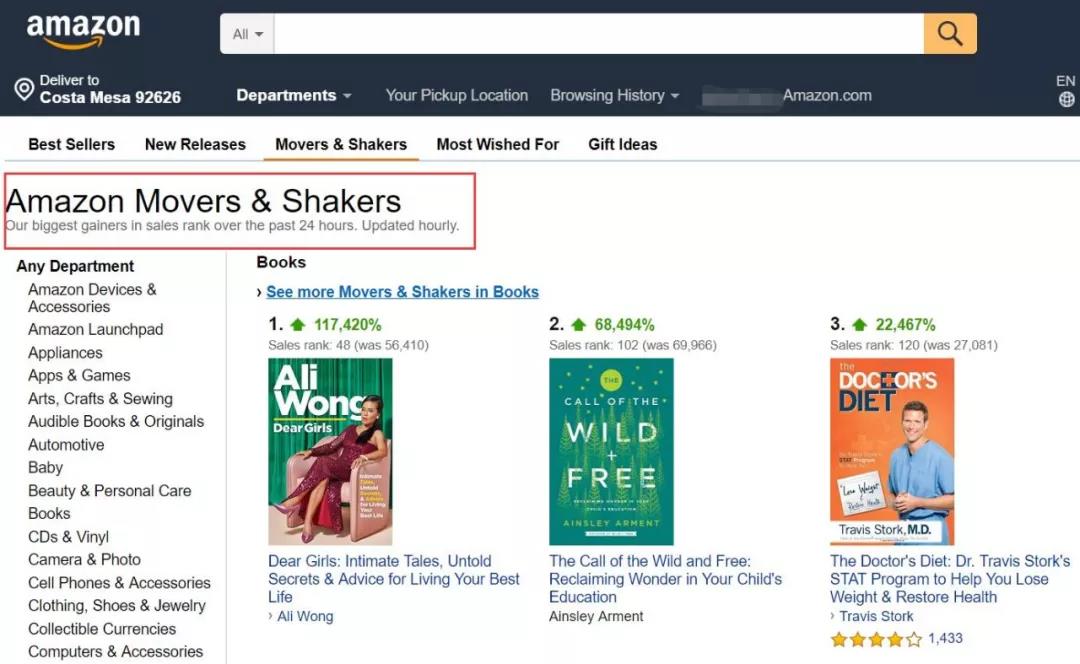Expand the Departments menu
The height and width of the screenshot is (664, 1080).
294,95
